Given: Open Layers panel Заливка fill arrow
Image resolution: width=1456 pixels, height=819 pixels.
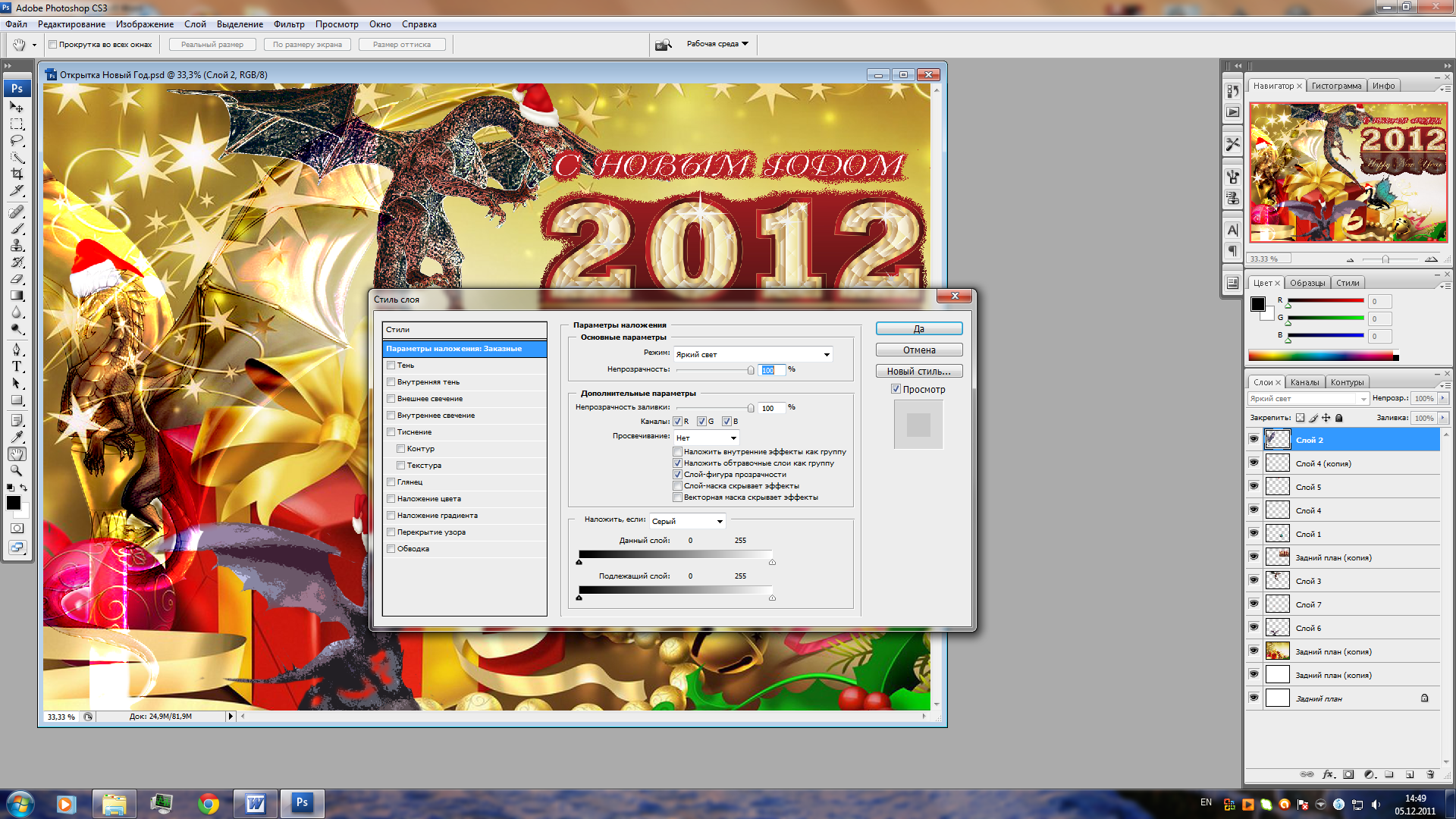Looking at the screenshot, I should tap(1443, 418).
